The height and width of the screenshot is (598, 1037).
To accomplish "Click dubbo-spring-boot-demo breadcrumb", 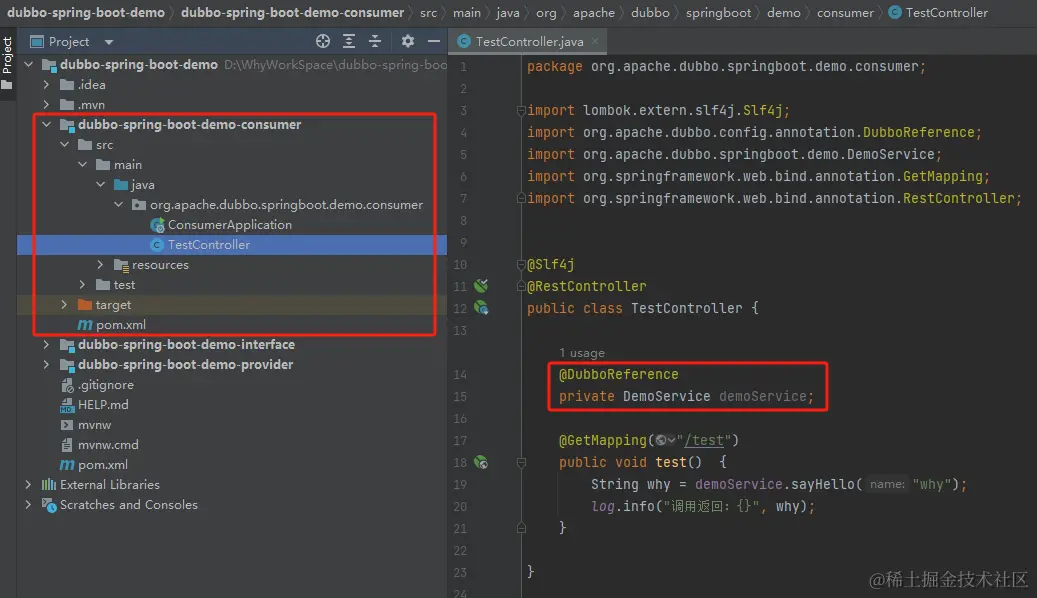I will (86, 13).
